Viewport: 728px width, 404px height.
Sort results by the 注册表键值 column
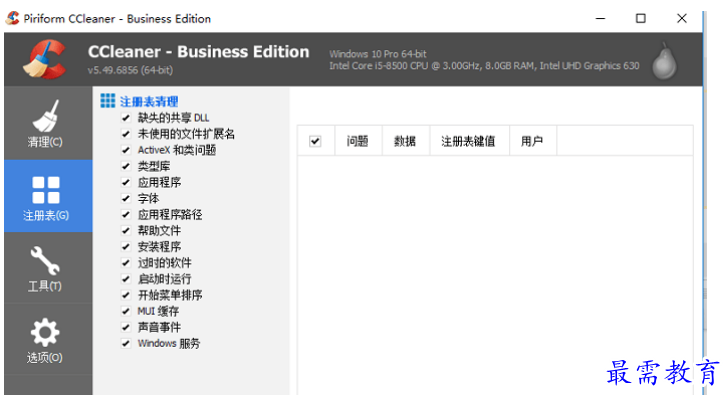[x=469, y=141]
